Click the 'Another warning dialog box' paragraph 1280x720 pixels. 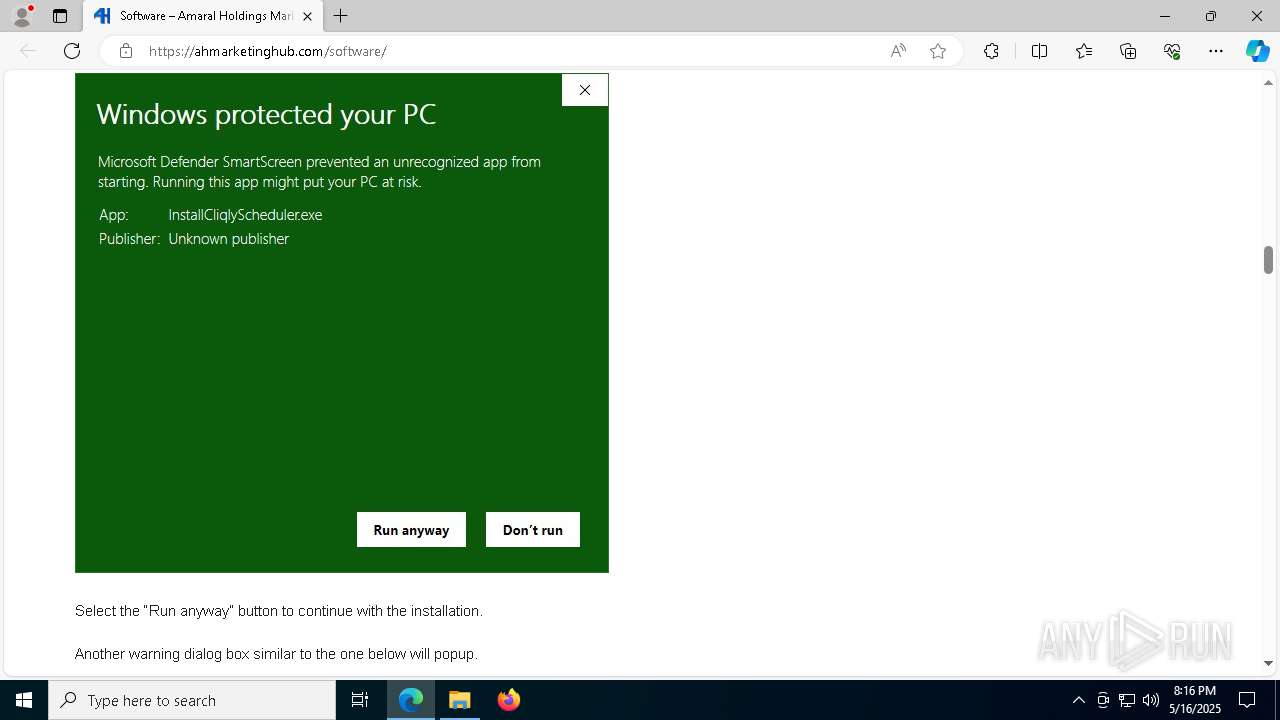point(276,654)
